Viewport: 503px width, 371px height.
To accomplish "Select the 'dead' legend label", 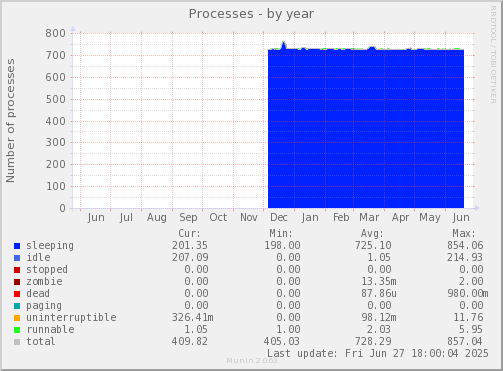I will [x=38, y=293].
